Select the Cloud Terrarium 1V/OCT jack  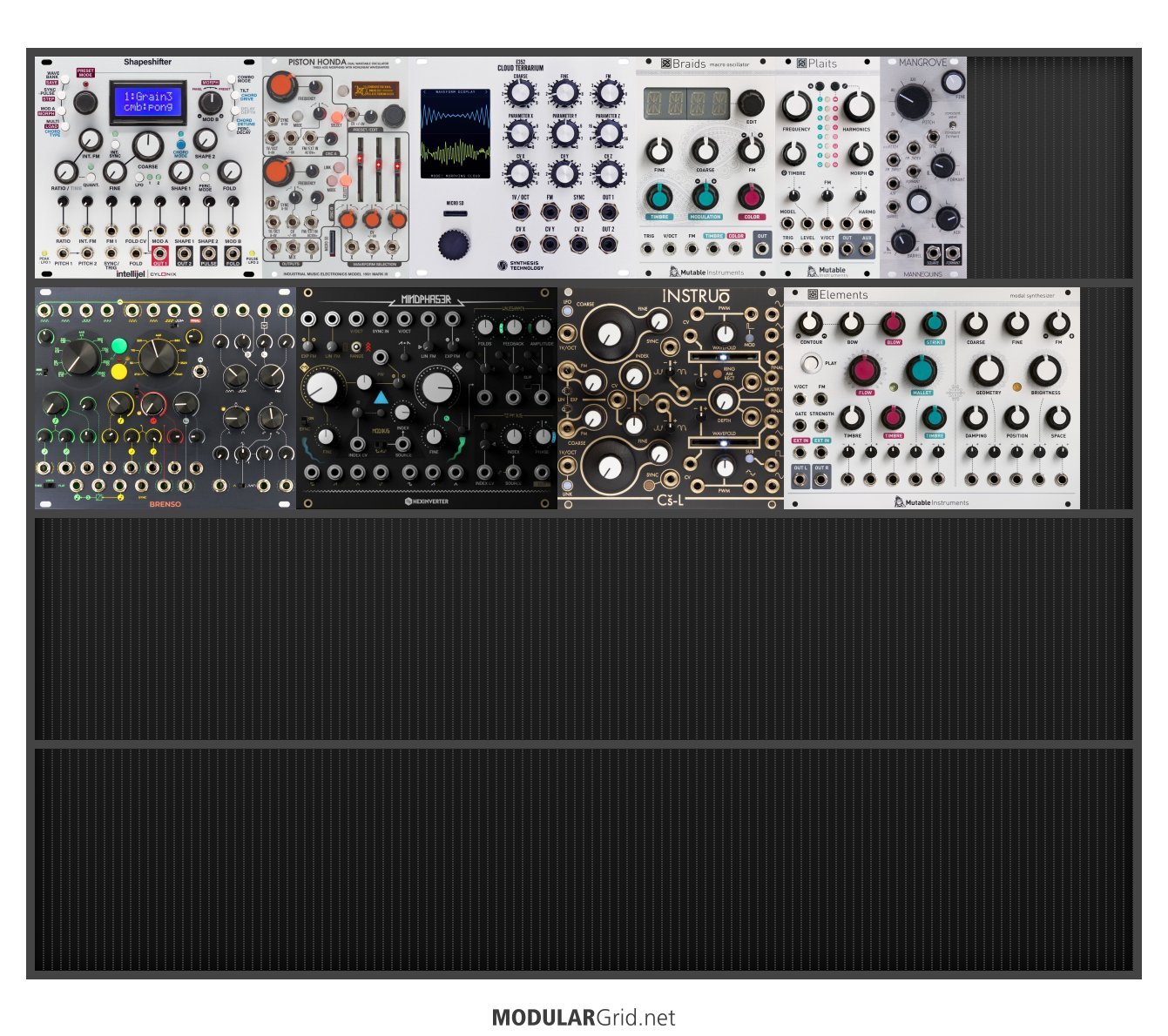click(520, 212)
